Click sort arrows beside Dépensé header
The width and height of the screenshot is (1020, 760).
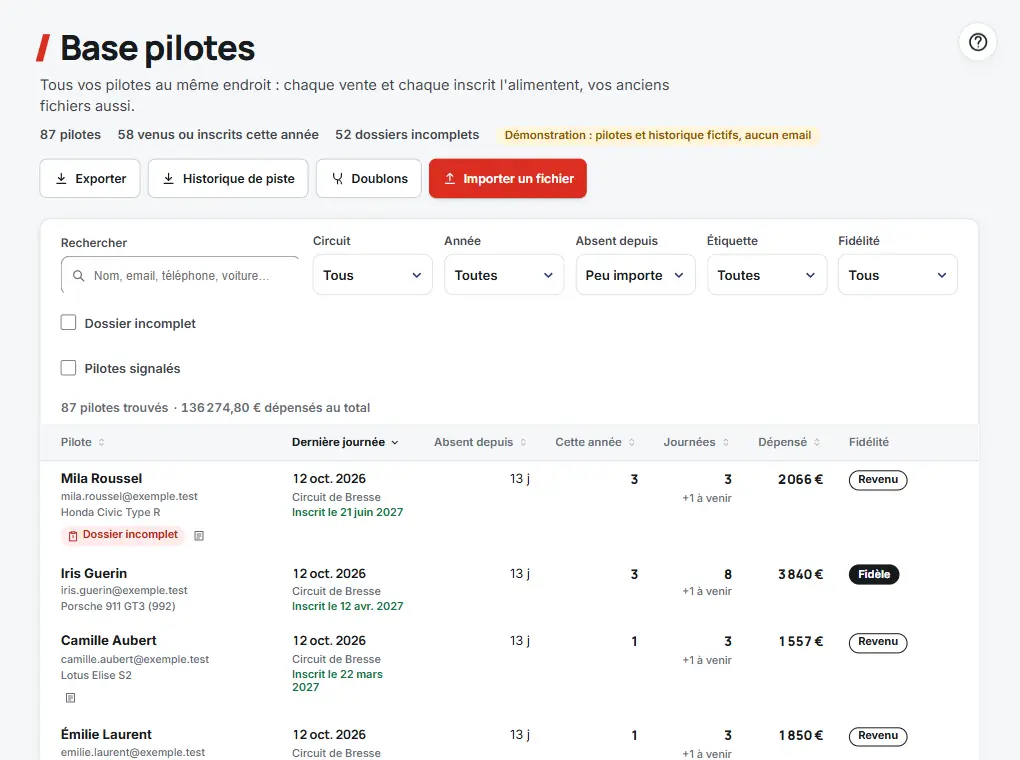pyautogui.click(x=816, y=442)
